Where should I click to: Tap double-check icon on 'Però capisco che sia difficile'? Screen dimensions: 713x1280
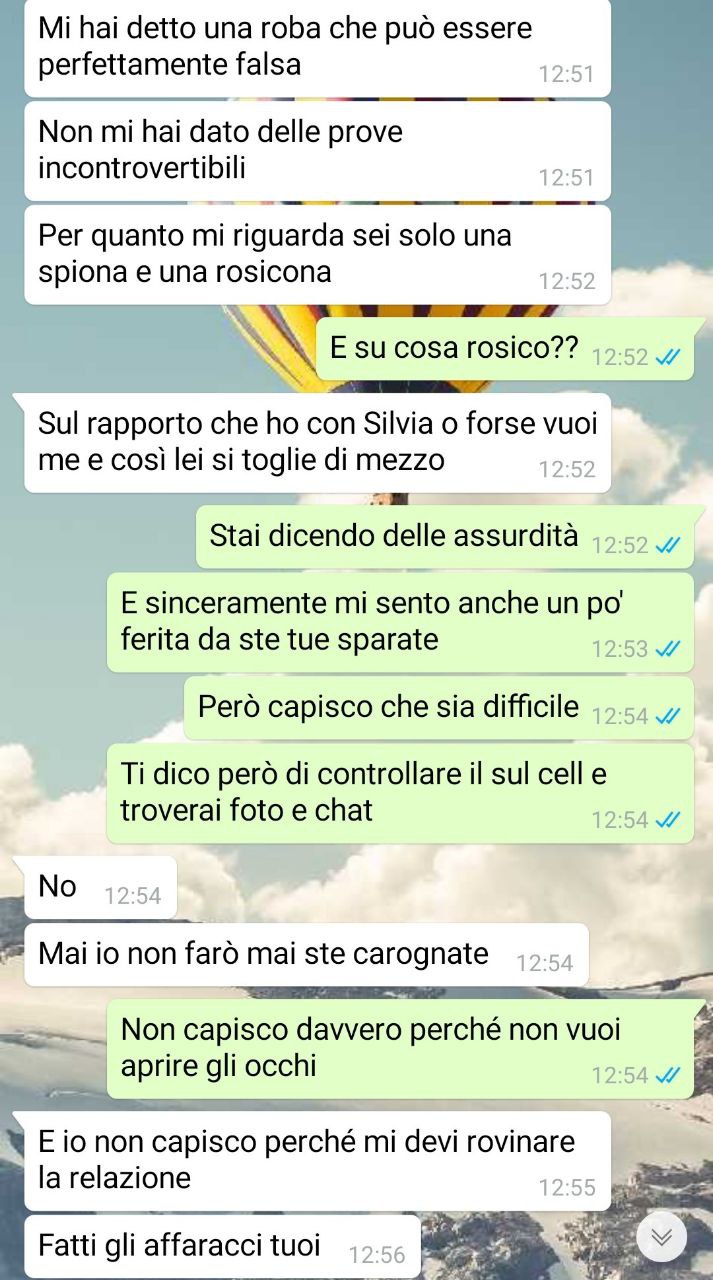[667, 716]
